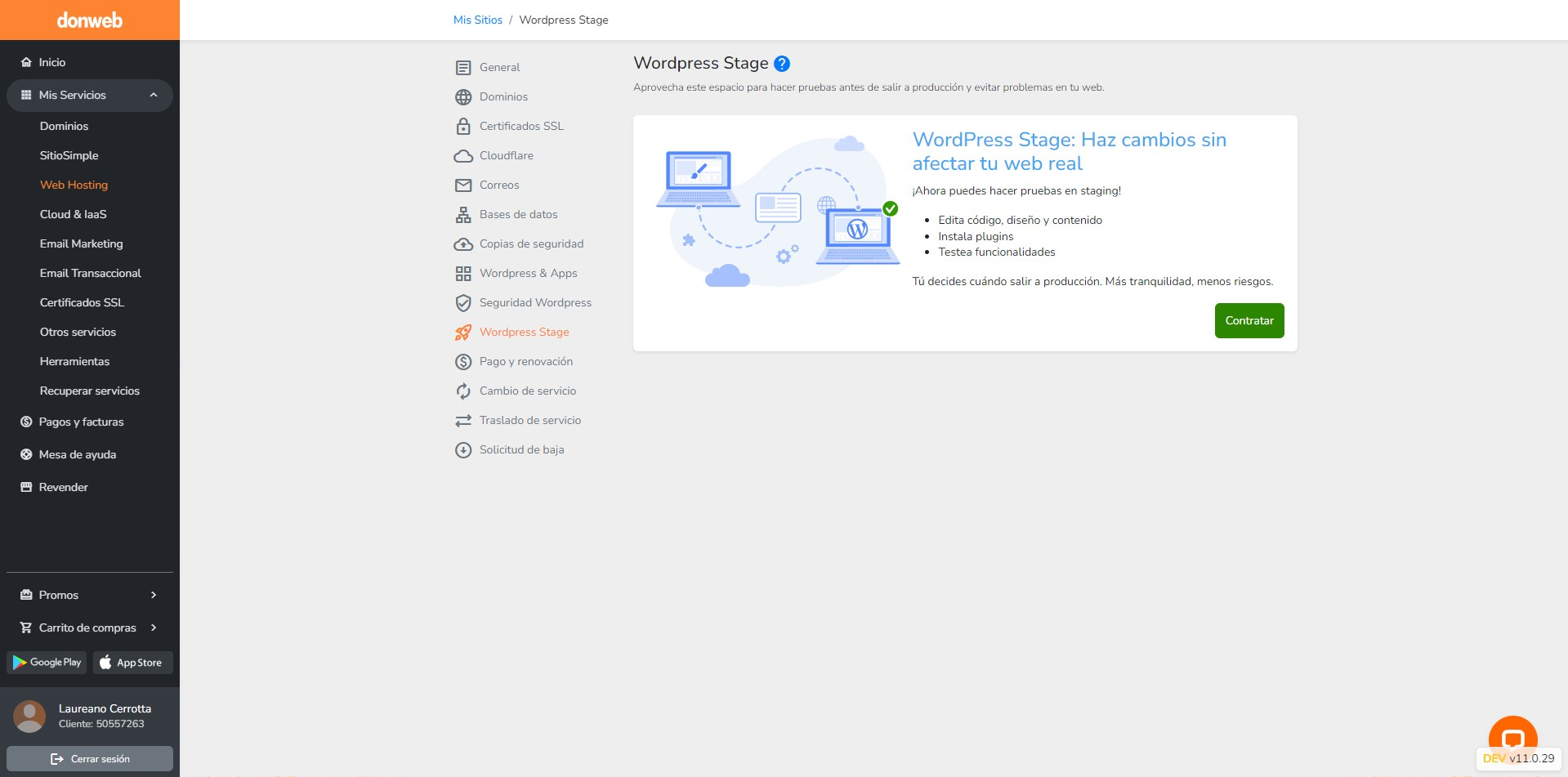The image size is (1568, 777).
Task: Click the Seguridad Wordpress shield icon
Action: (463, 303)
